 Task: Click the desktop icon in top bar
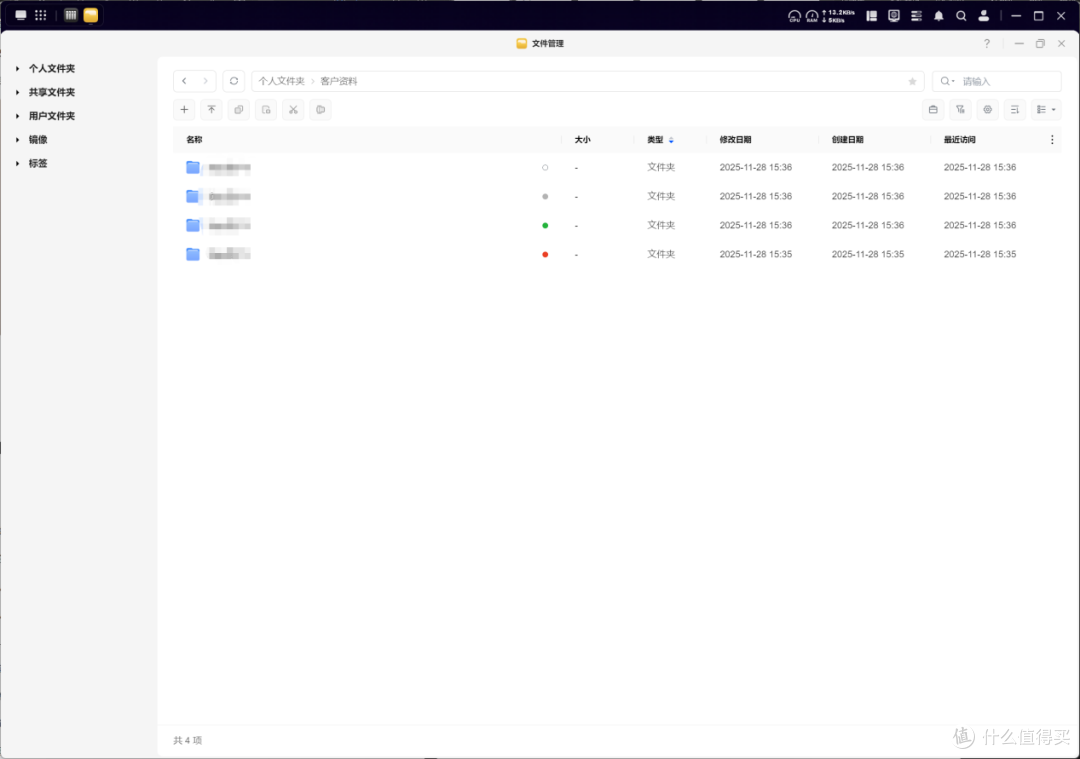point(21,15)
